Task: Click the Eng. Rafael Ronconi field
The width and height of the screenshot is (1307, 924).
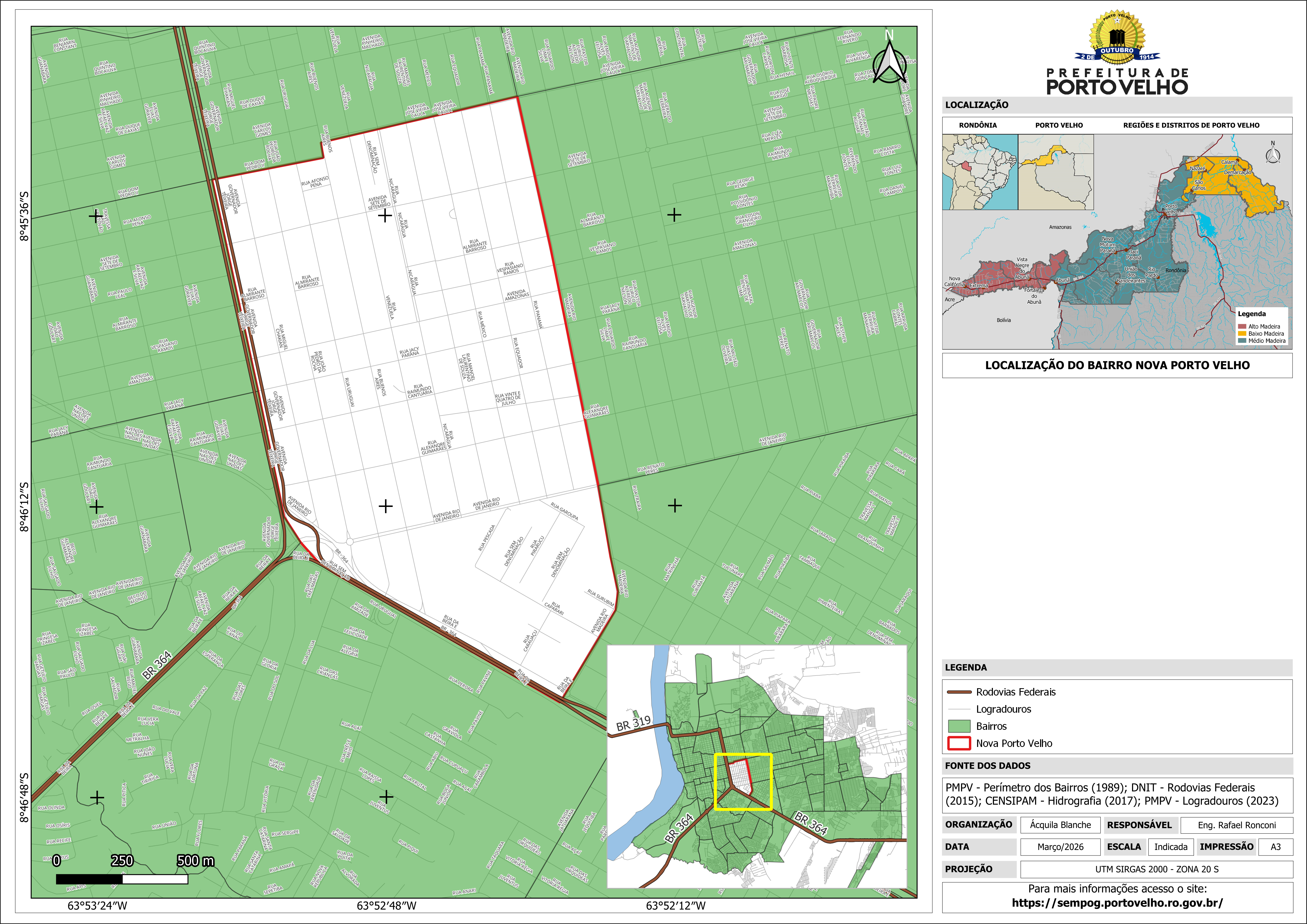Action: [x=1236, y=825]
